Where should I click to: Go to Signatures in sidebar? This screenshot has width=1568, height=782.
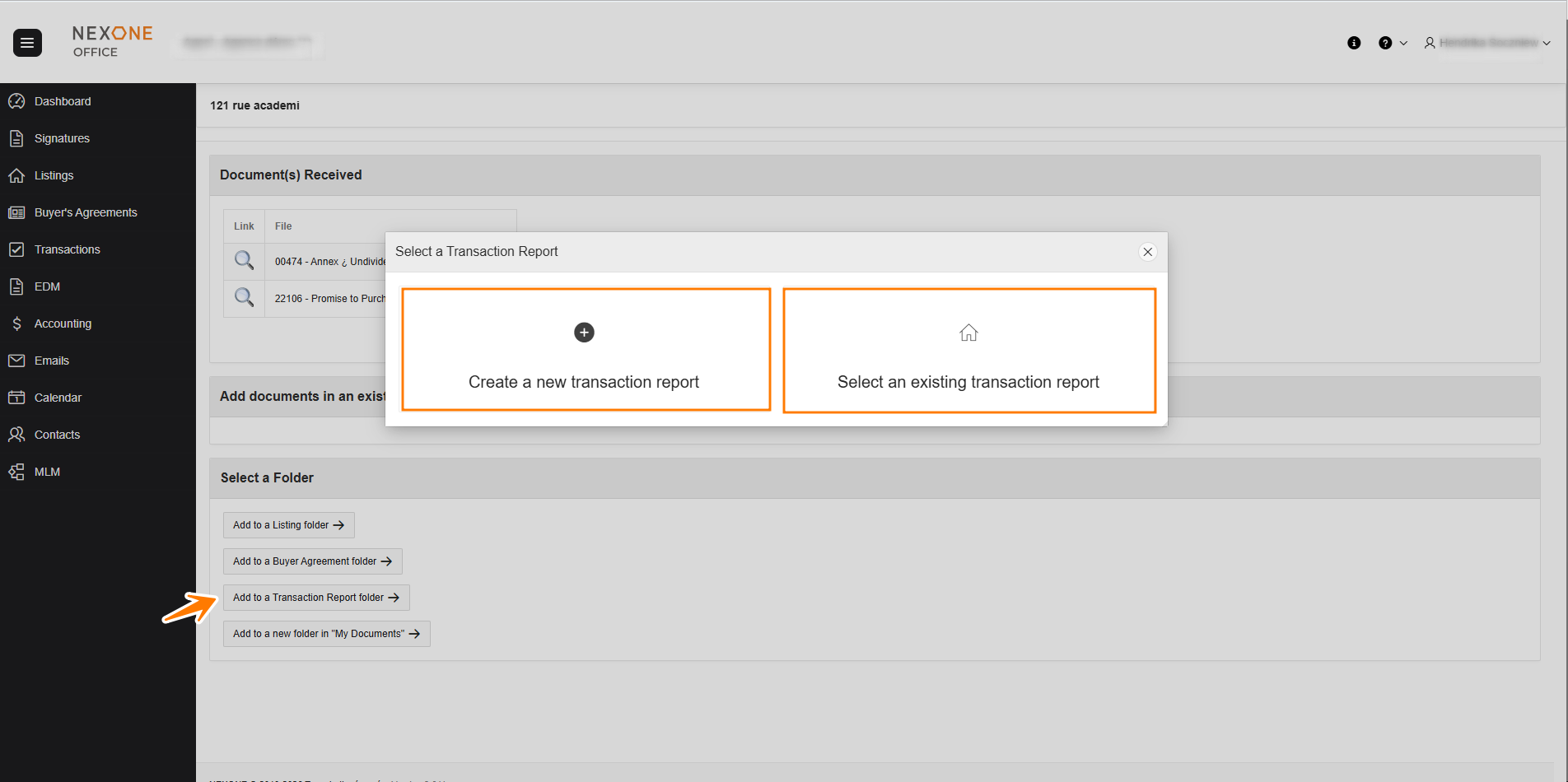(62, 138)
